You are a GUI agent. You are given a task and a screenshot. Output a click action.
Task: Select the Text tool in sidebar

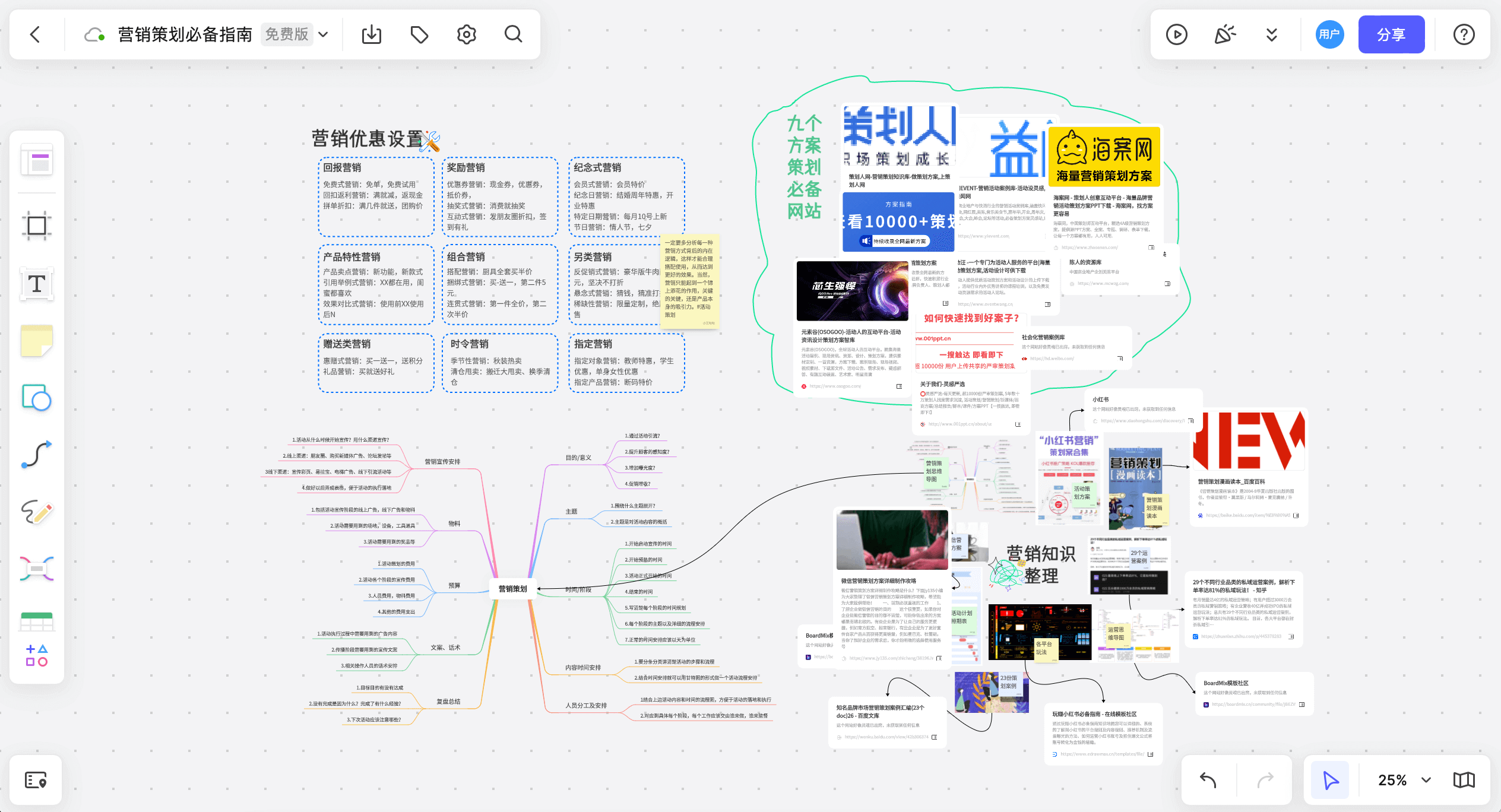pyautogui.click(x=37, y=284)
